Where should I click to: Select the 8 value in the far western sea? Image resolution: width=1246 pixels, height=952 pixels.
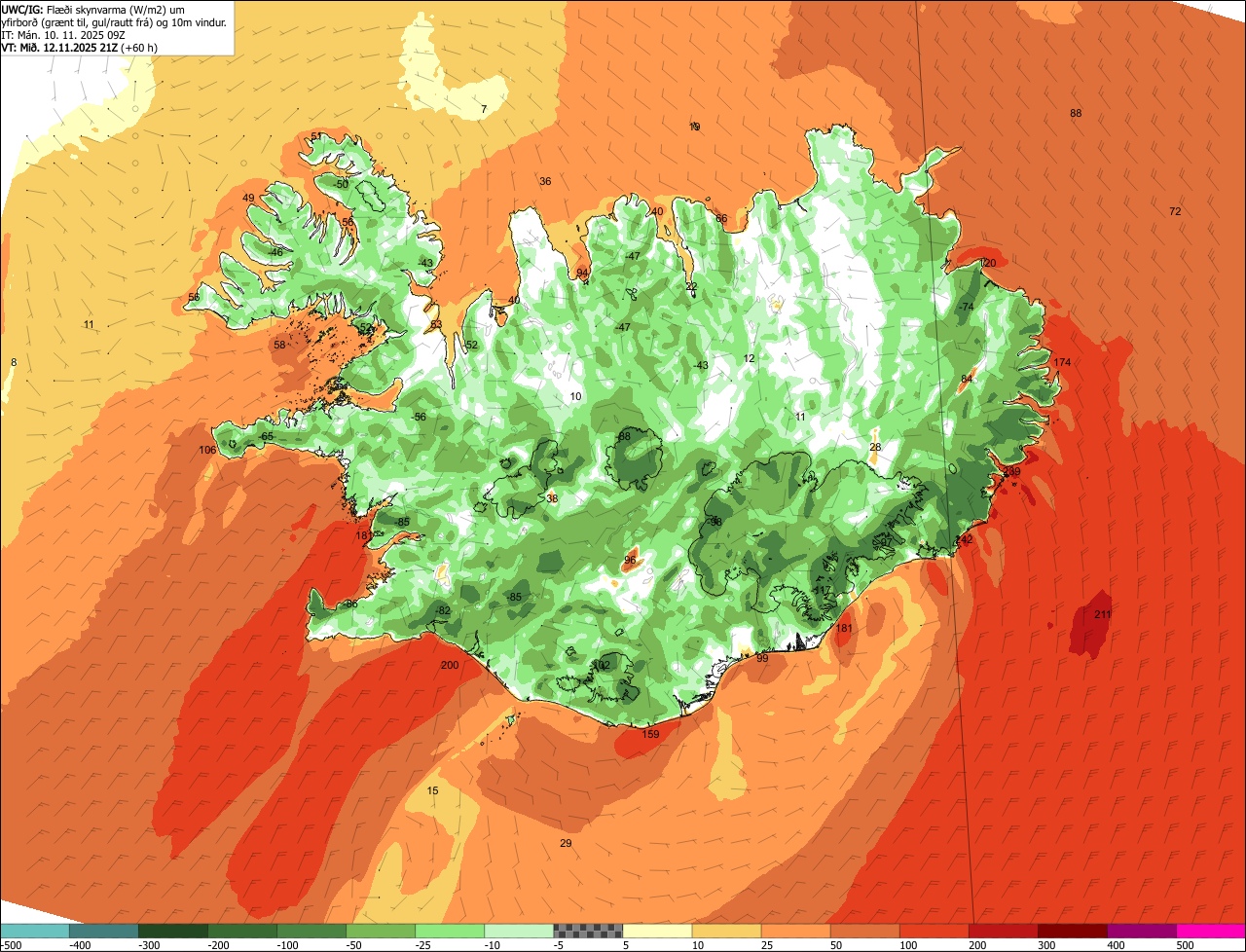[x=14, y=362]
